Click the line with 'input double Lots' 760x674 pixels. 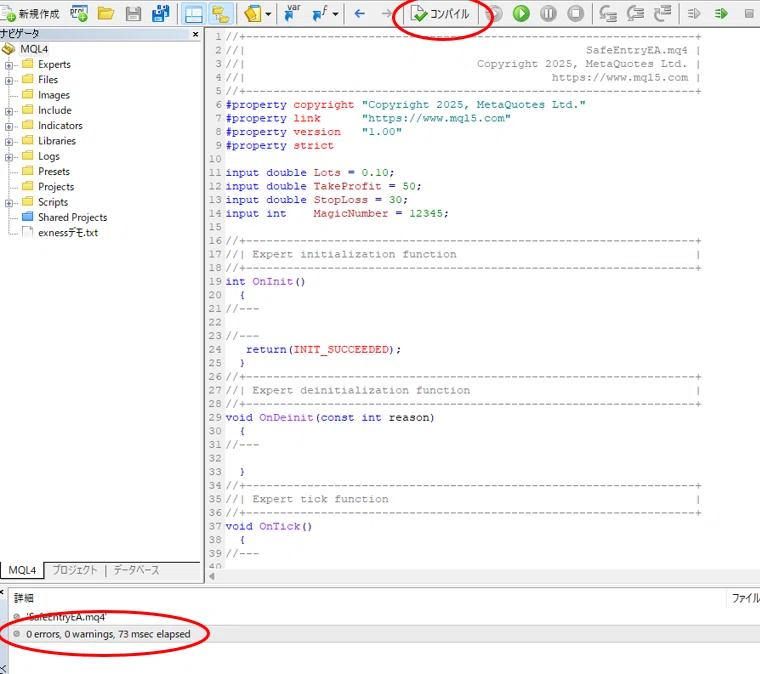pyautogui.click(x=310, y=172)
